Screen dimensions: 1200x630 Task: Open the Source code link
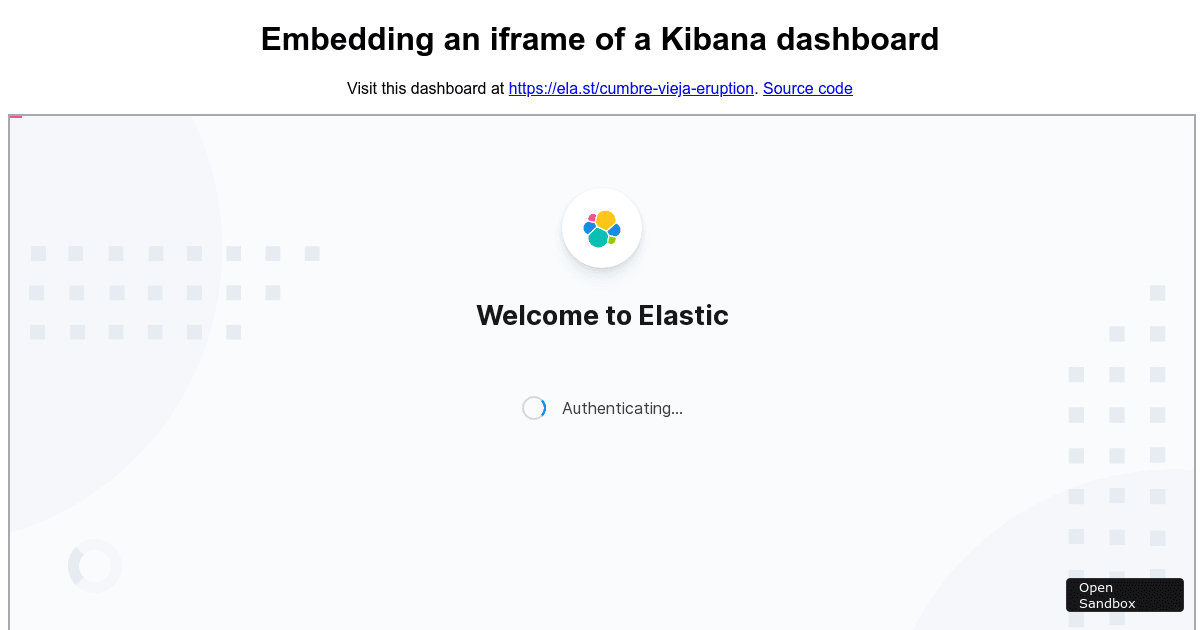(807, 89)
